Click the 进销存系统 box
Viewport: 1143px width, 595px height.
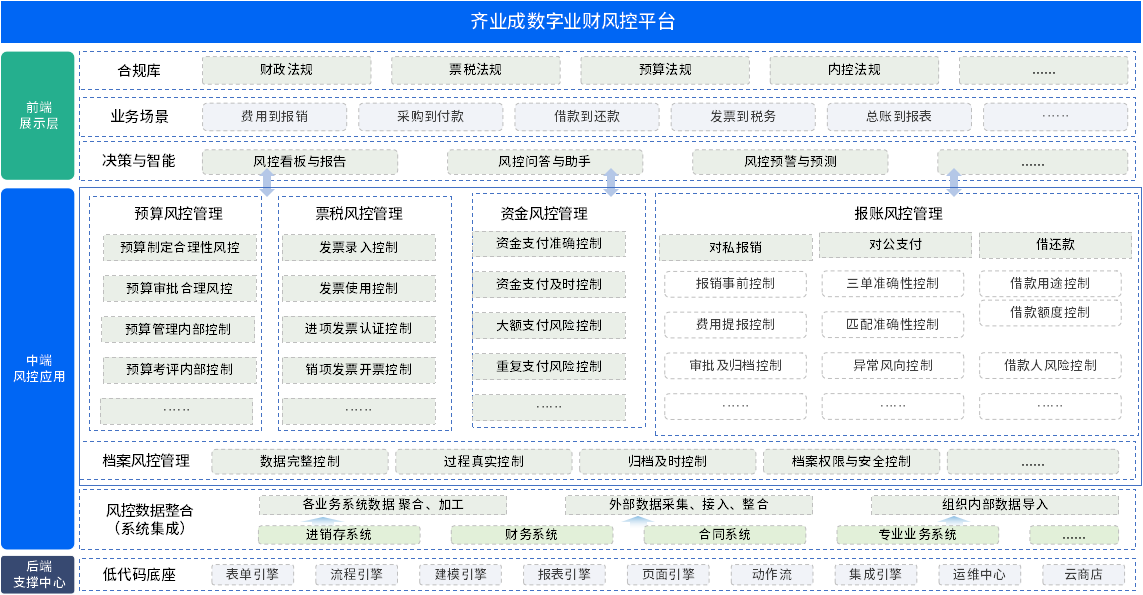339,534
